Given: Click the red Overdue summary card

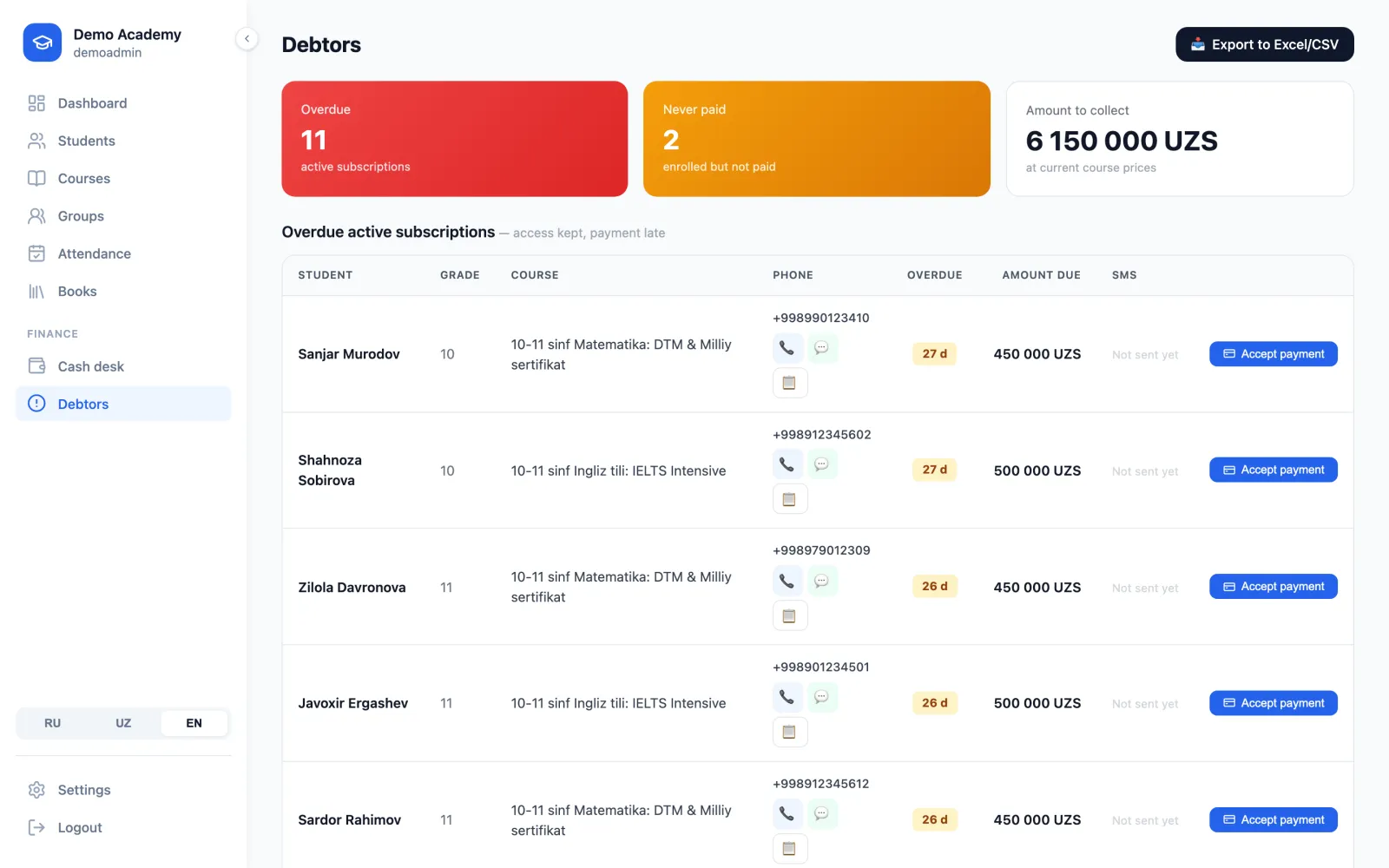Looking at the screenshot, I should click(454, 139).
